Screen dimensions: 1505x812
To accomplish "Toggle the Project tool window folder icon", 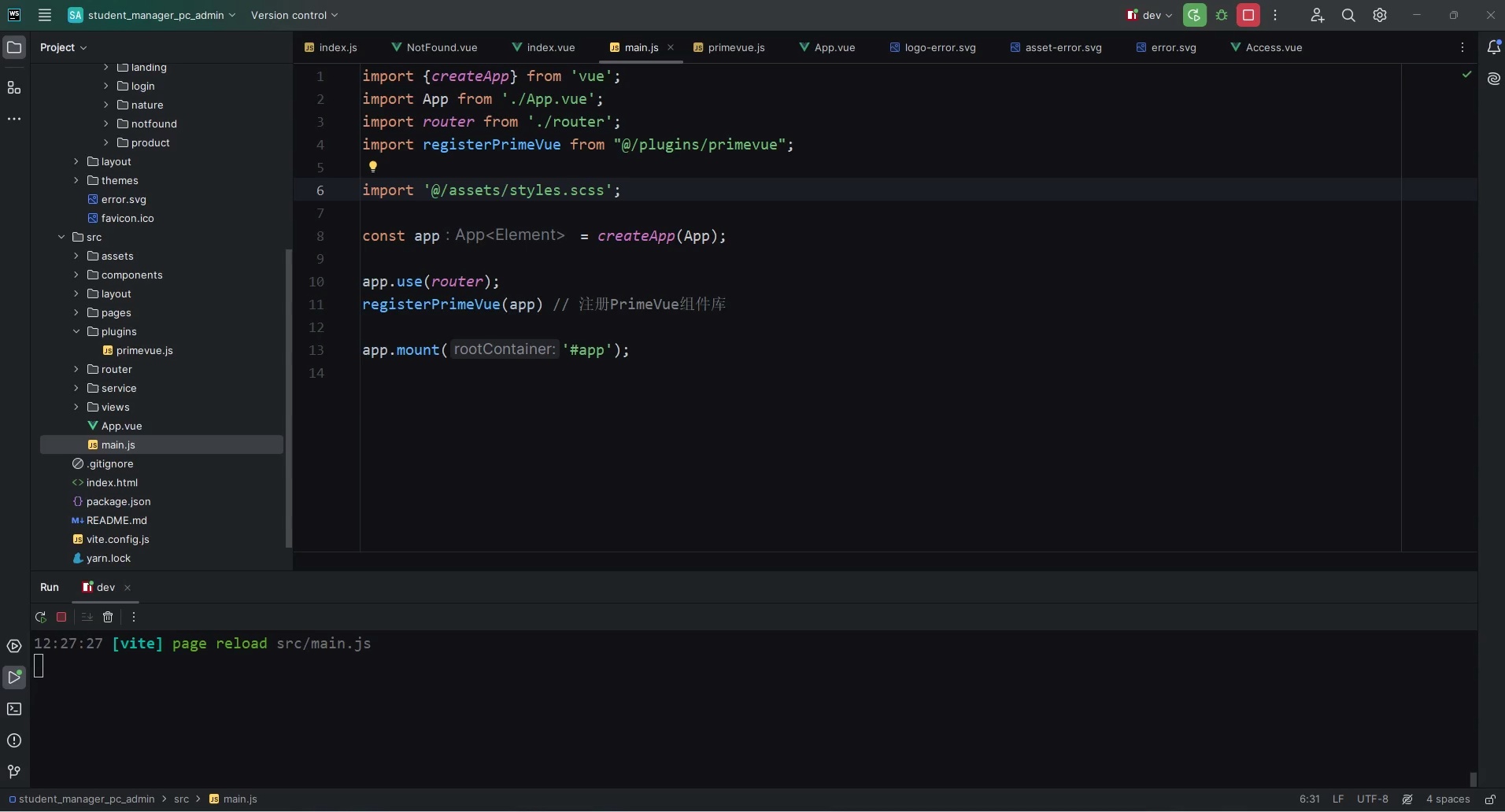I will coord(14,47).
